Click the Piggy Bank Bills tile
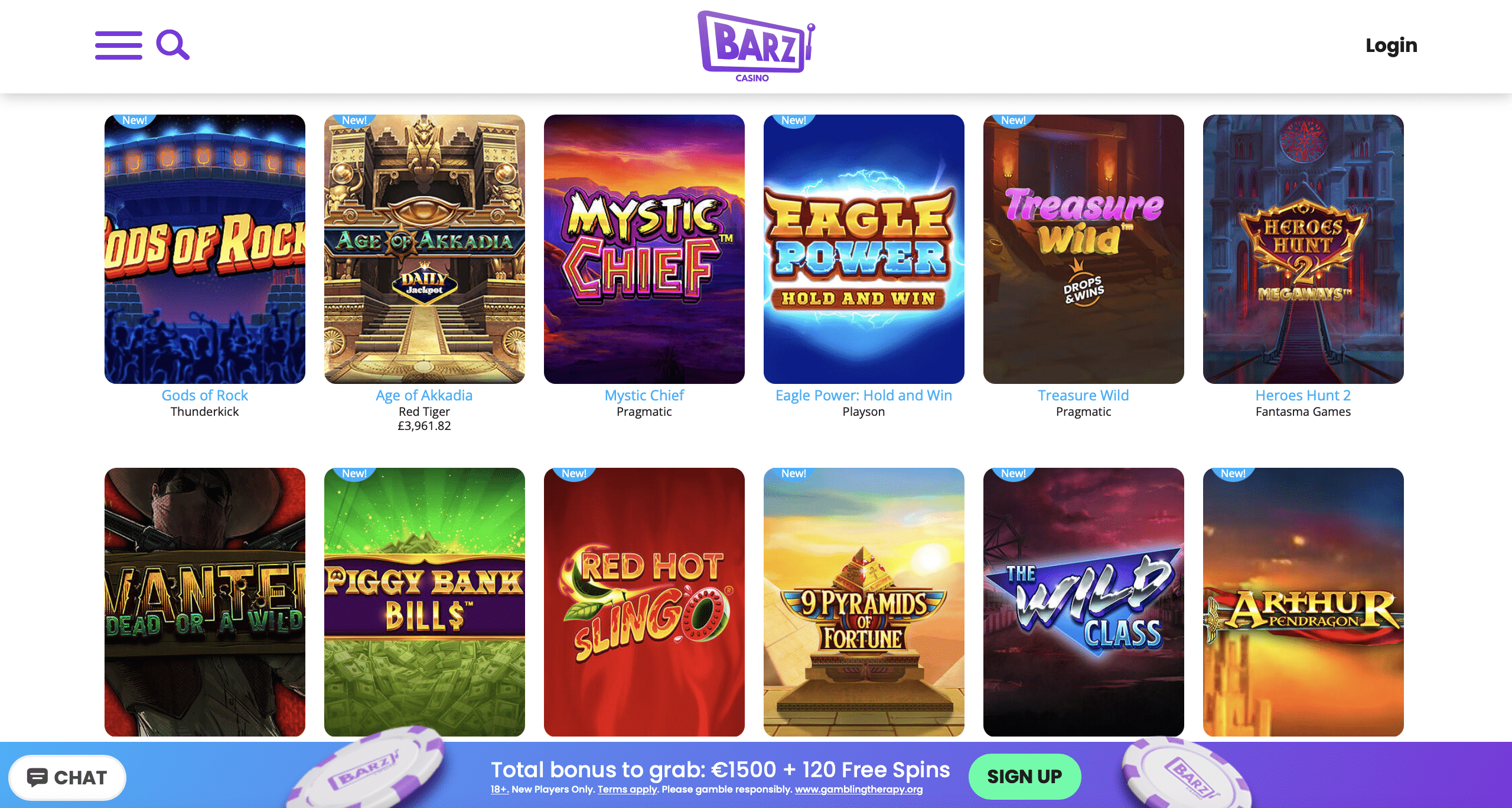The height and width of the screenshot is (808, 1512). [x=425, y=602]
